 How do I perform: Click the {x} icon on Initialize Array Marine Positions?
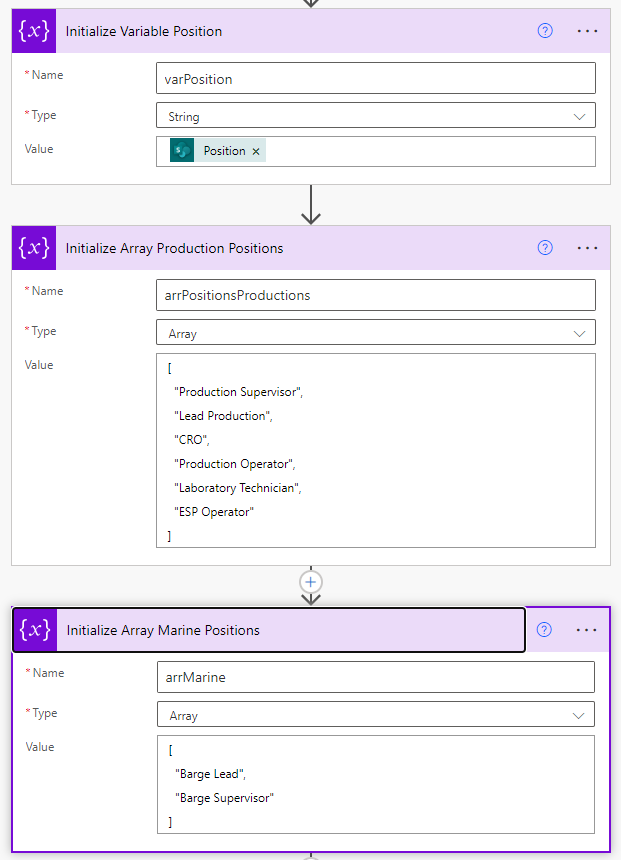tap(33, 630)
